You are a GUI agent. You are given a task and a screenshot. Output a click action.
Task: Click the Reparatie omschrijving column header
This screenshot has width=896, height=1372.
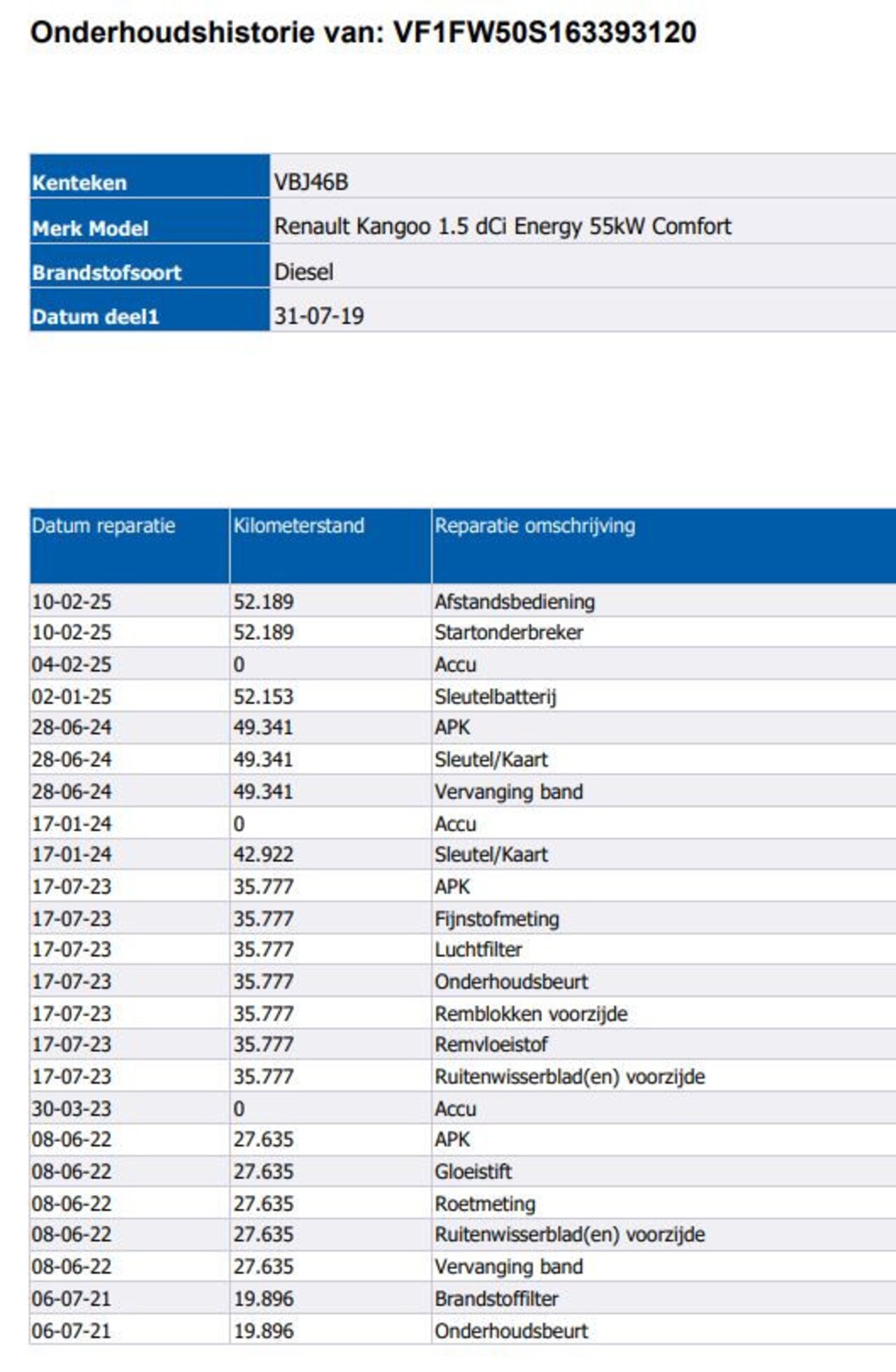click(535, 526)
